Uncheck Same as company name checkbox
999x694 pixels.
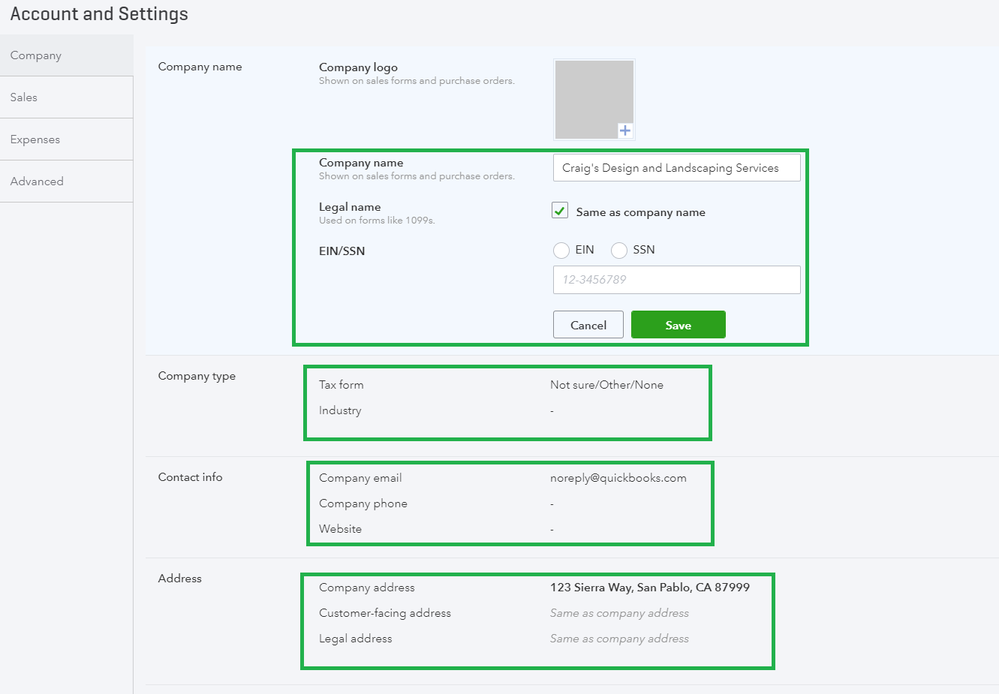point(561,211)
